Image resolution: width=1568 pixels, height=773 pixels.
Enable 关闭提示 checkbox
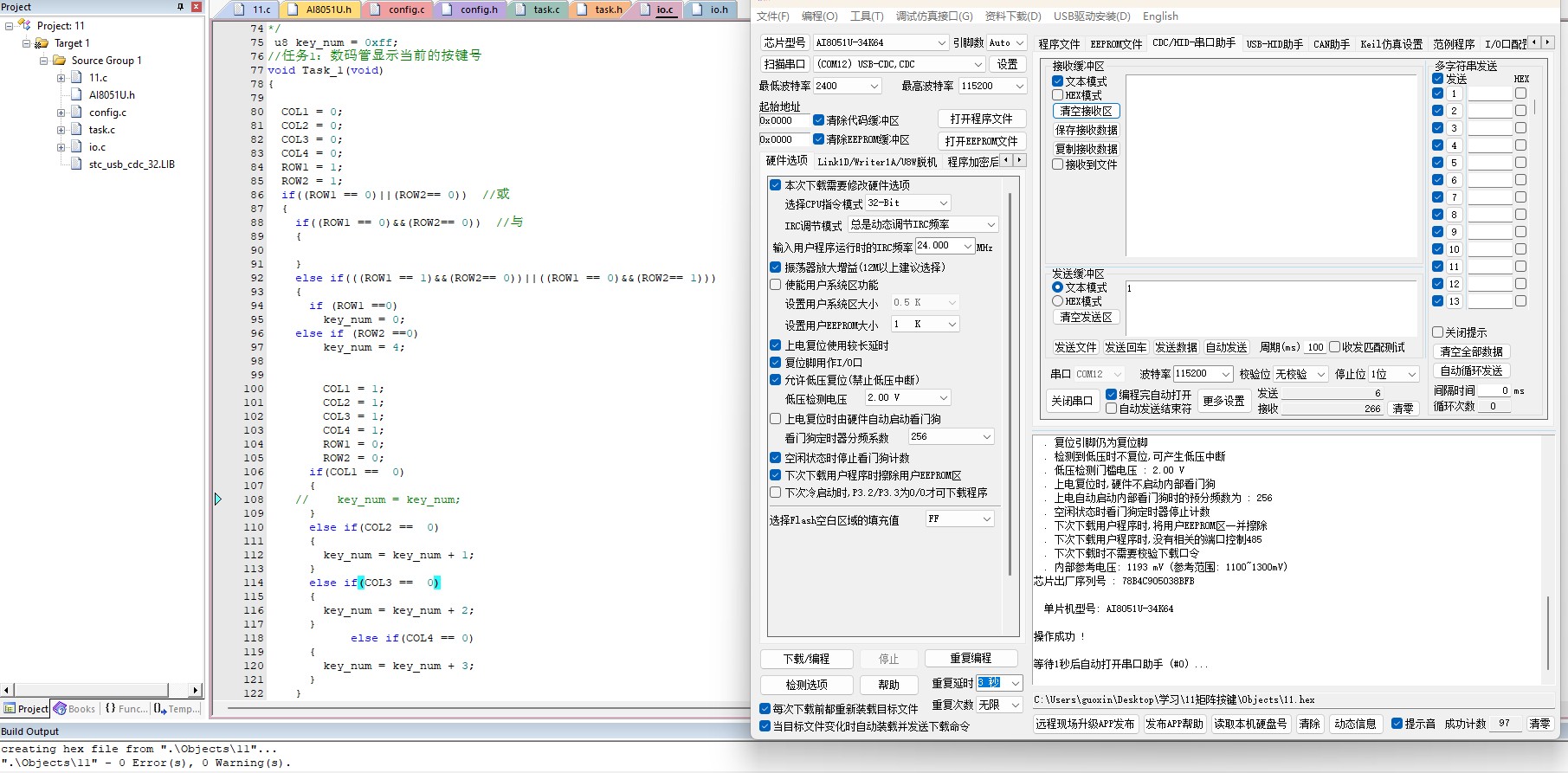[1437, 332]
